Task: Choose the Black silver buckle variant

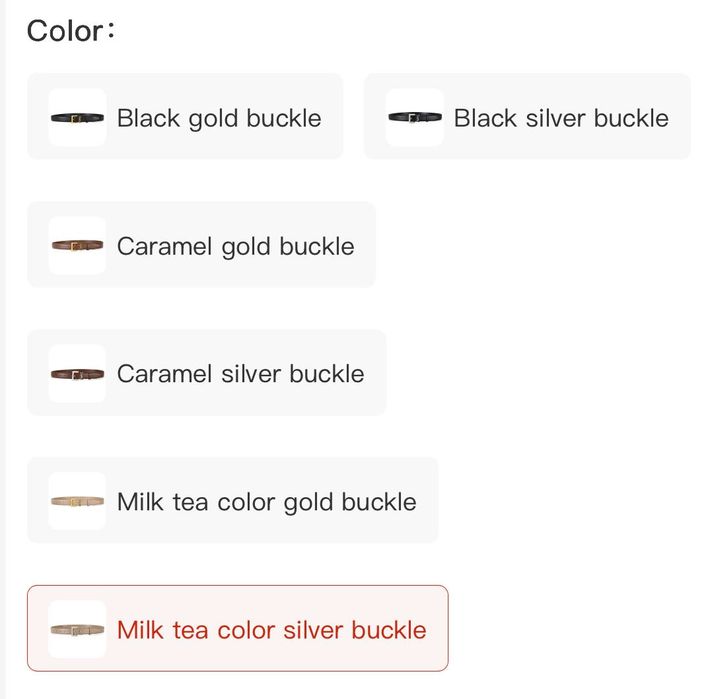Action: pyautogui.click(x=527, y=117)
